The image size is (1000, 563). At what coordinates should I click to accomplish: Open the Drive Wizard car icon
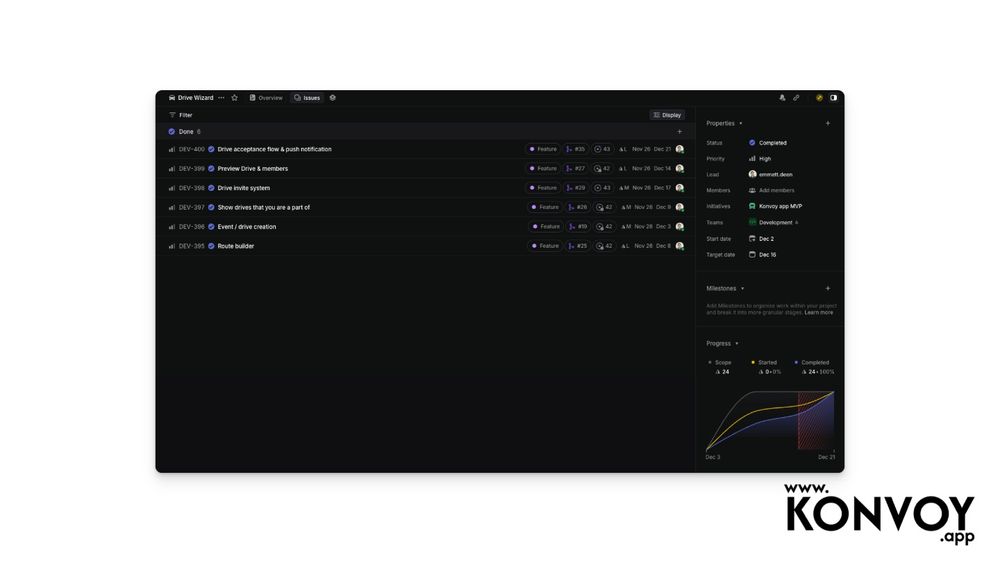point(172,98)
